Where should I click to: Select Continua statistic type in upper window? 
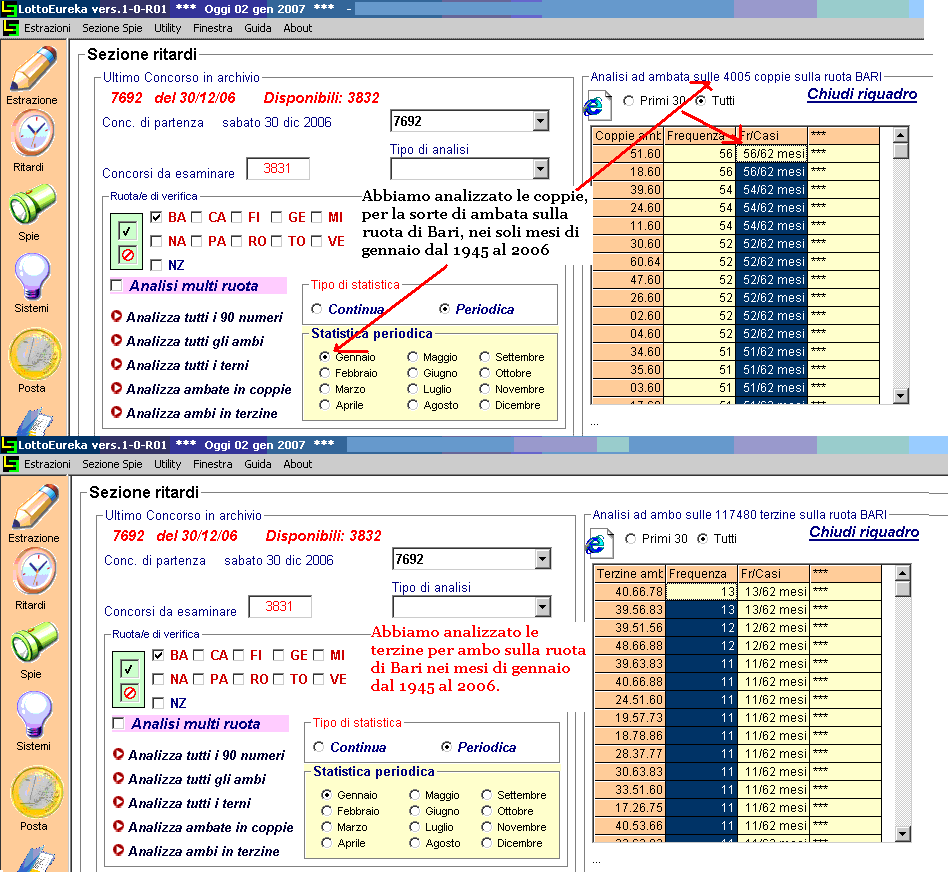[317, 309]
